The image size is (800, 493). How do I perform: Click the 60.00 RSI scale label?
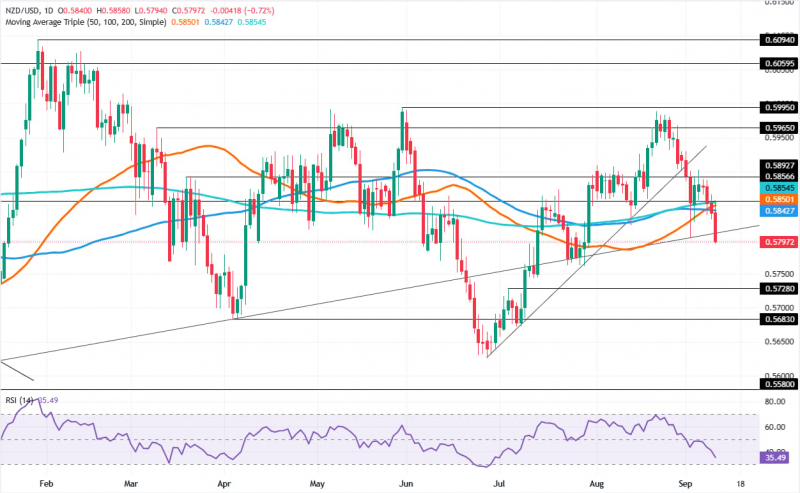pos(775,427)
